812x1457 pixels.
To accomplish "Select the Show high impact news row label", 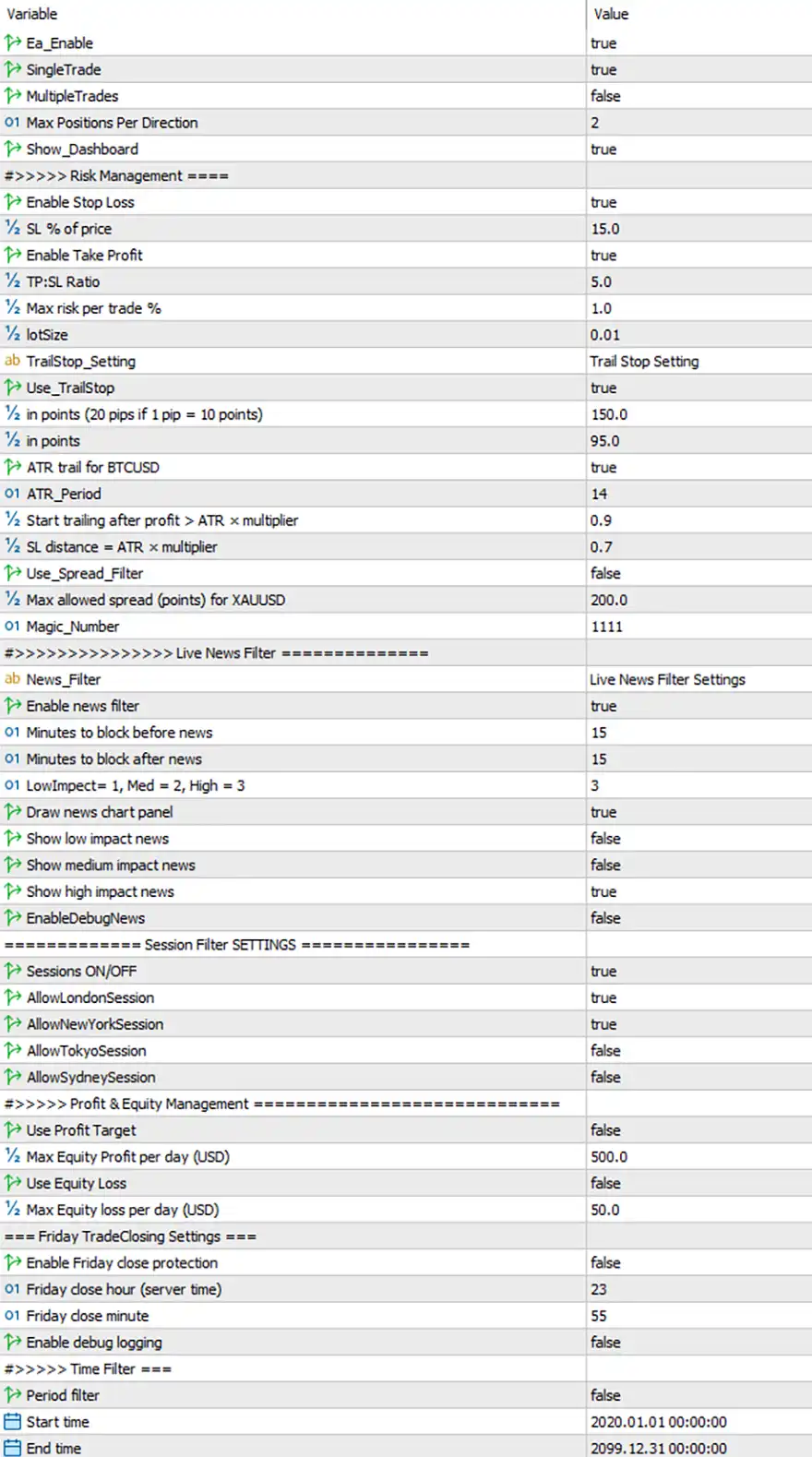I will tap(100, 891).
